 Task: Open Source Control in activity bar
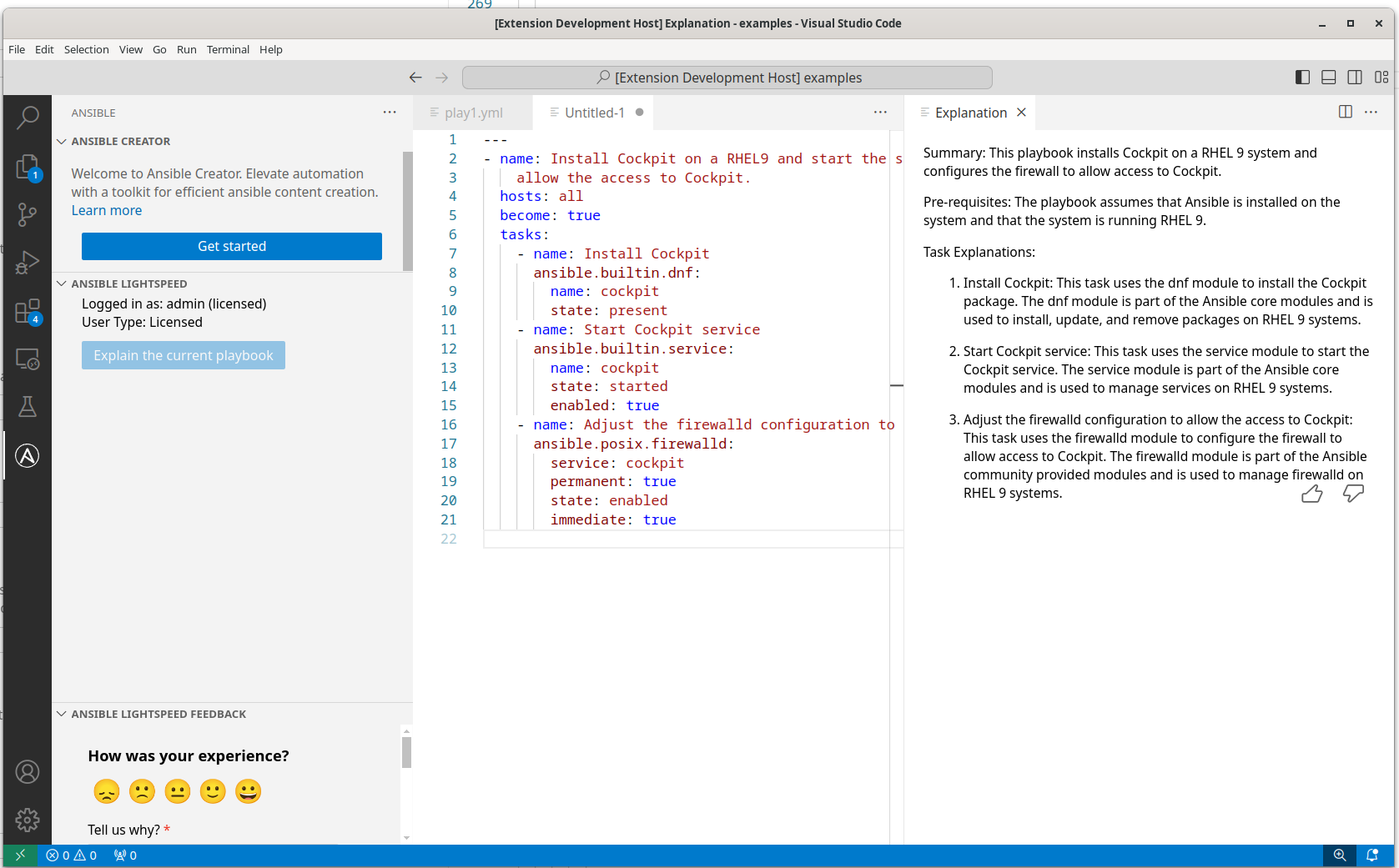[28, 215]
